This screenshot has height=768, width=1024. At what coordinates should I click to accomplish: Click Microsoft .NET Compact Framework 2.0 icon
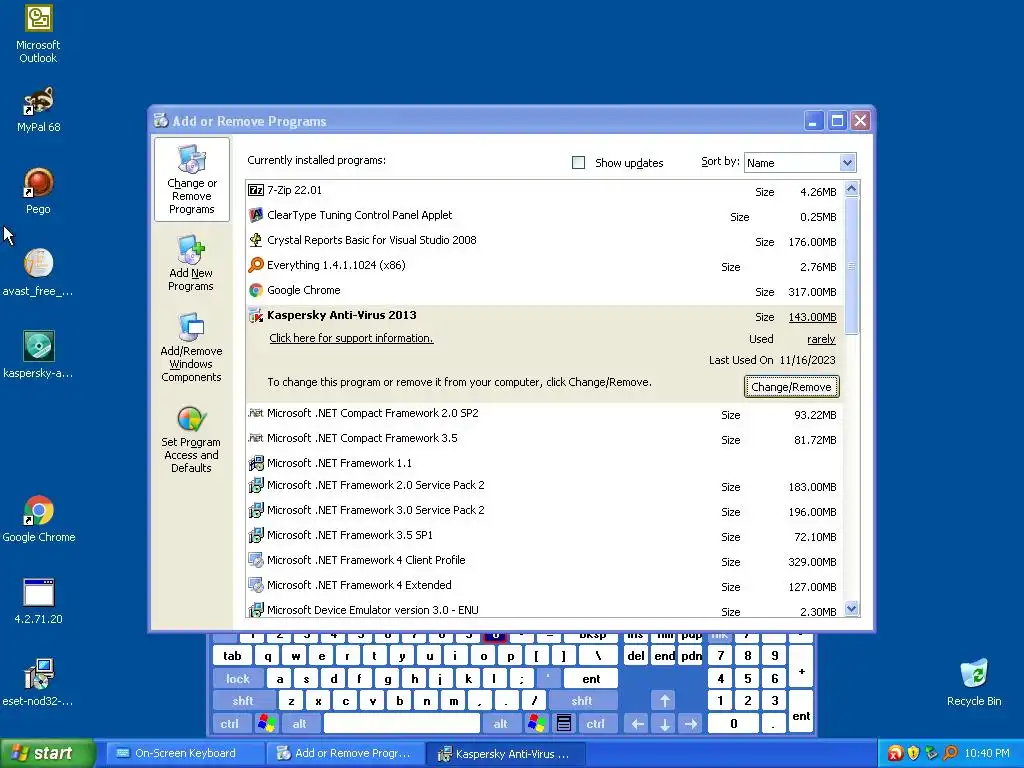tap(256, 413)
